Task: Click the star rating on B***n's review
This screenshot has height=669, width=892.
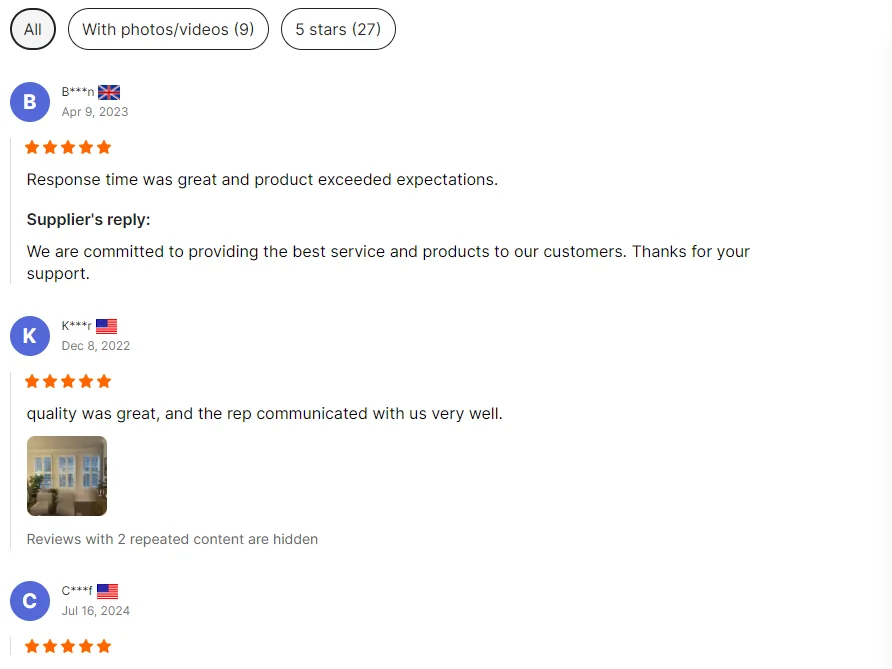Action: [x=68, y=148]
